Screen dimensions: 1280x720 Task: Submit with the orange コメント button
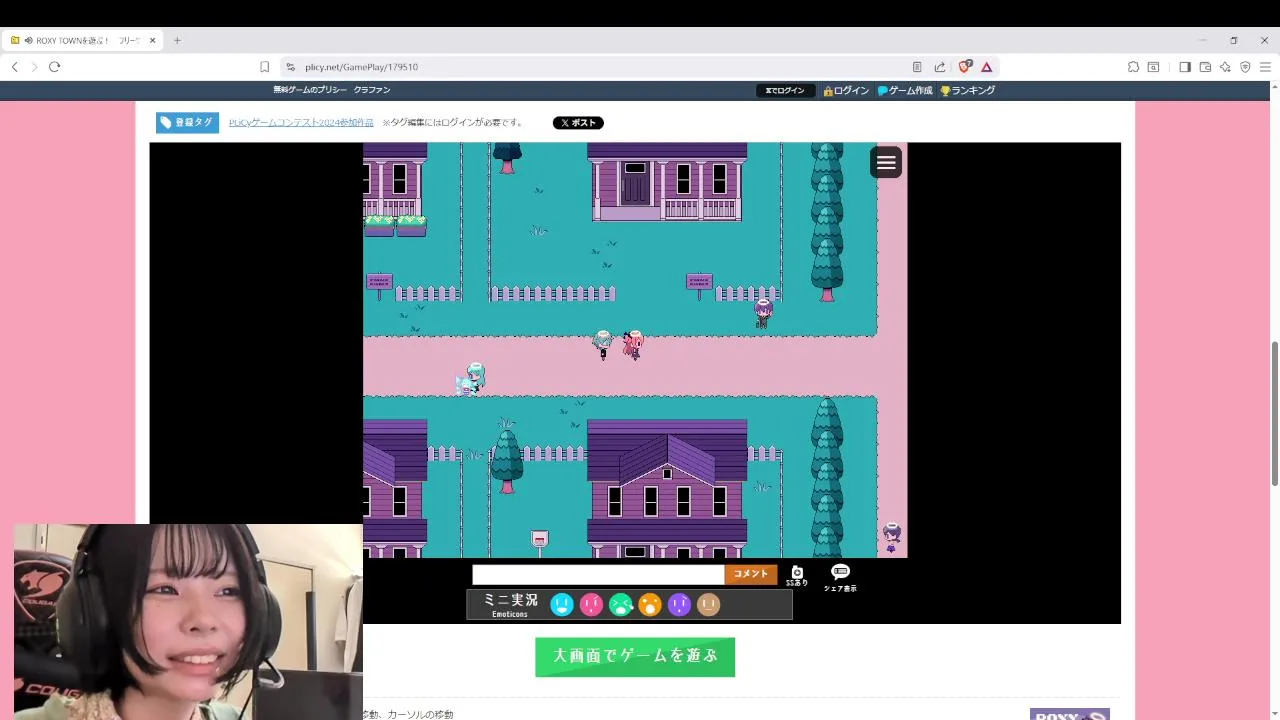click(751, 574)
